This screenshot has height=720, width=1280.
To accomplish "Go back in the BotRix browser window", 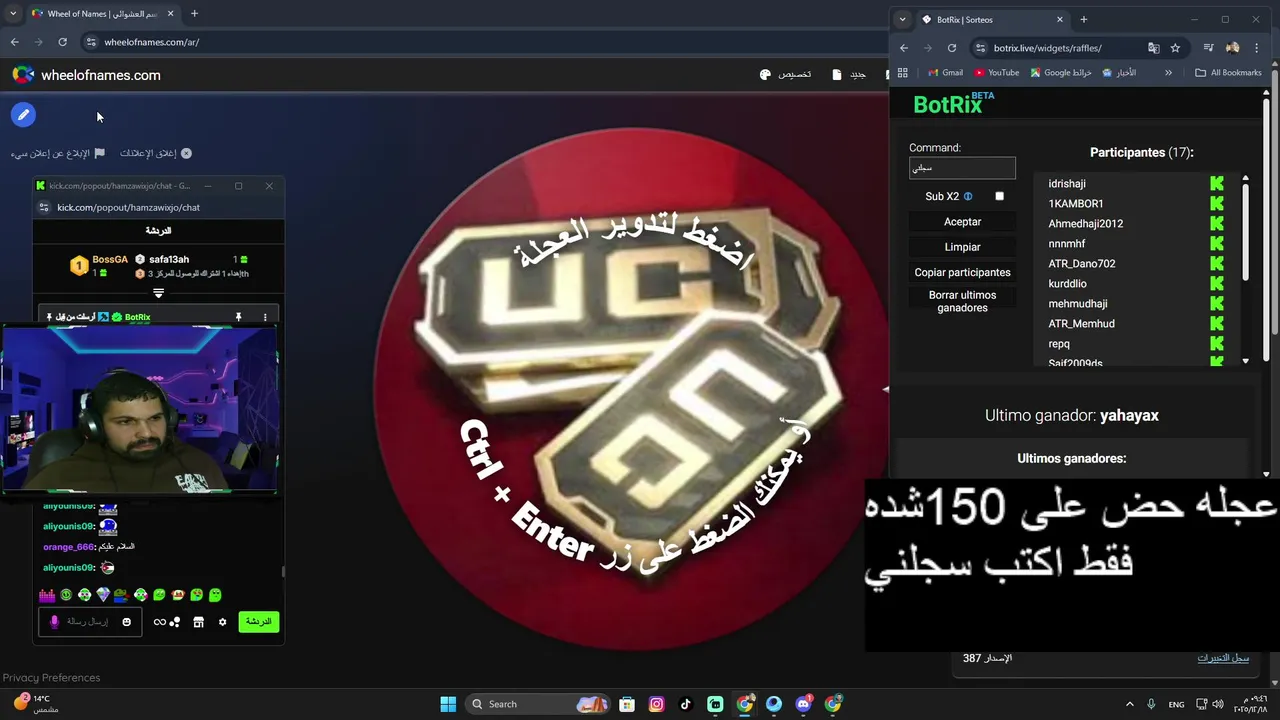I will pos(904,48).
